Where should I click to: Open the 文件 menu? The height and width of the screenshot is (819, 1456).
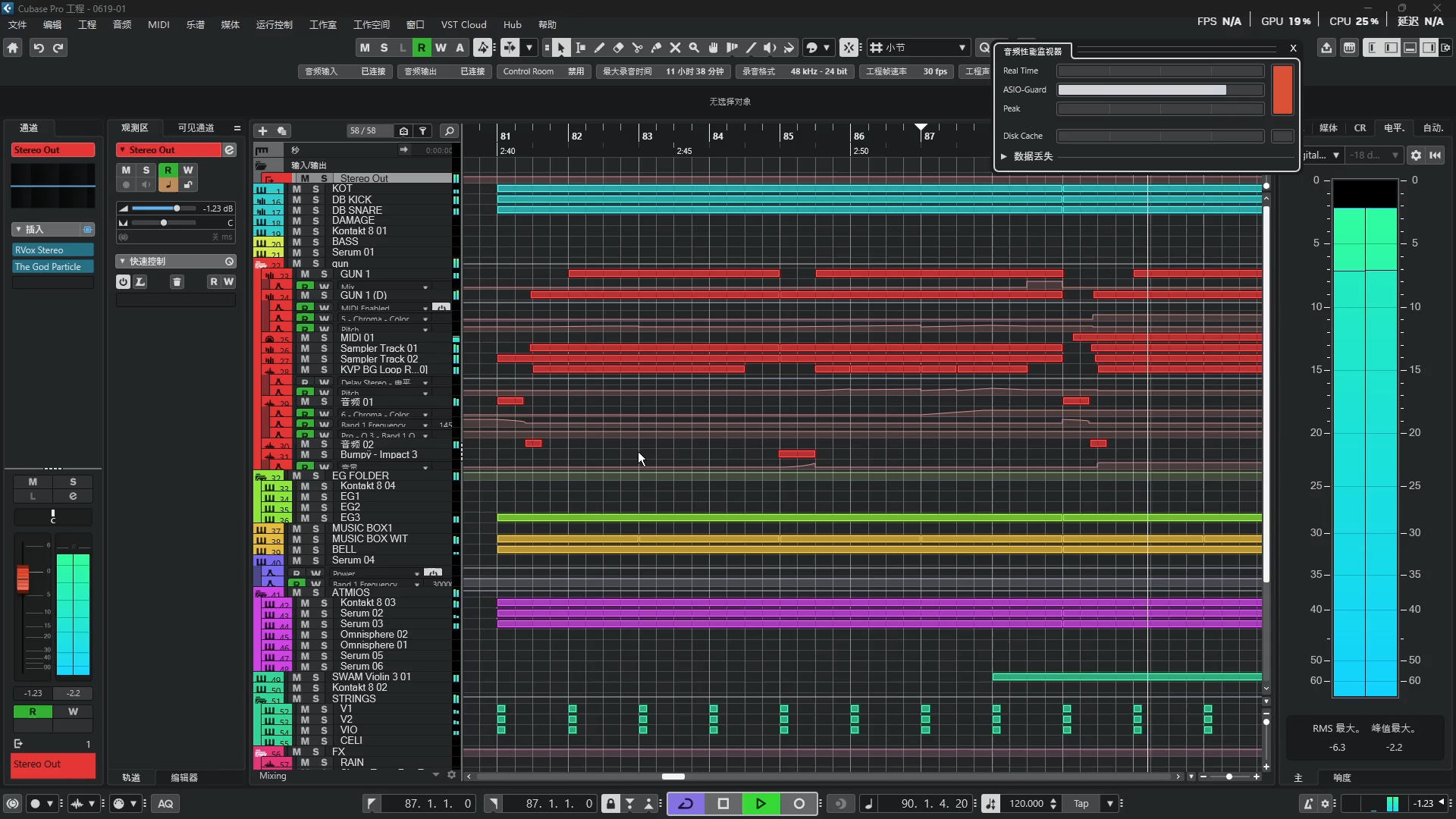[17, 24]
